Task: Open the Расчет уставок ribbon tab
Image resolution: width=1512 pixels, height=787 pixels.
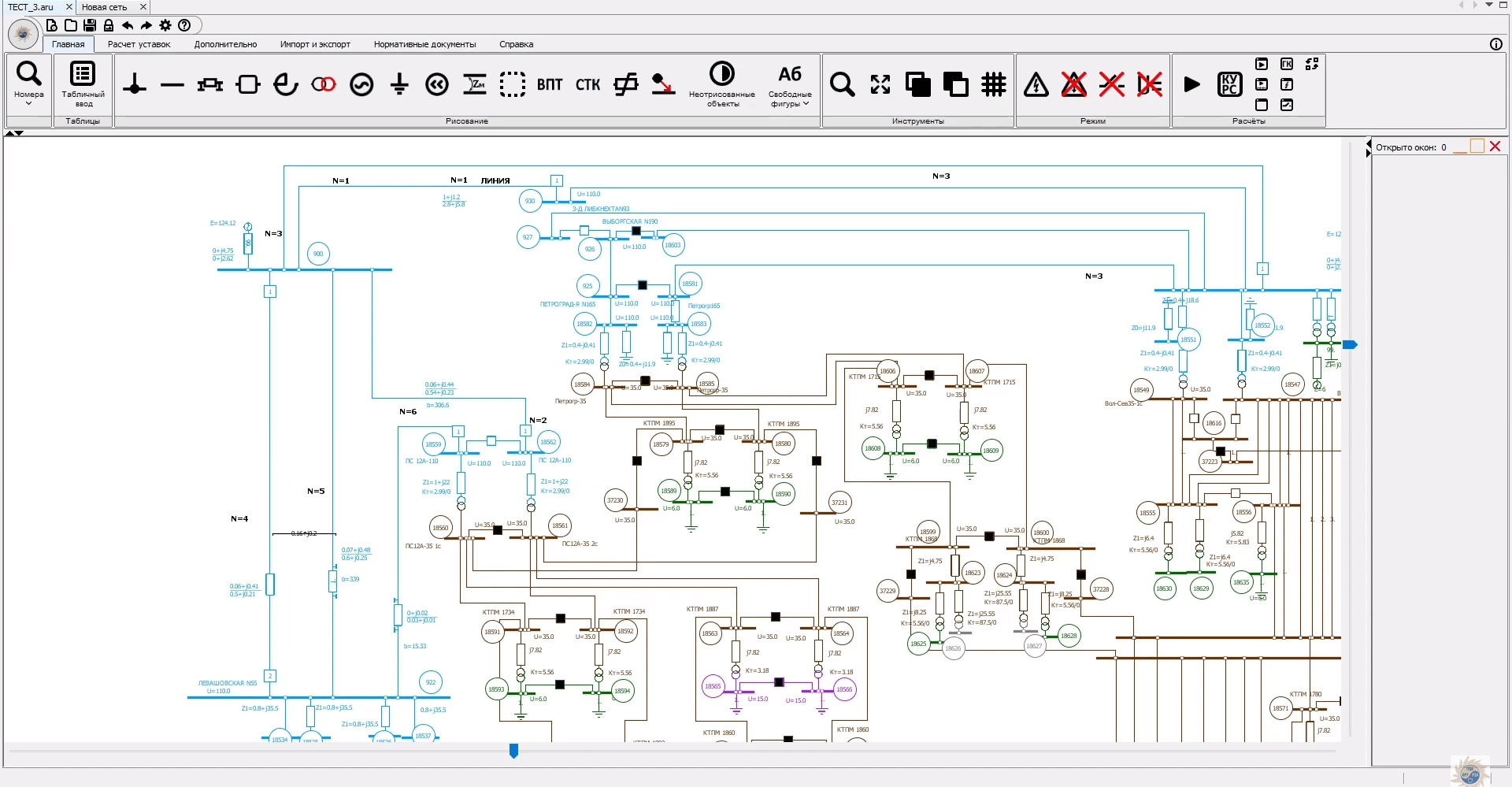Action: point(139,44)
